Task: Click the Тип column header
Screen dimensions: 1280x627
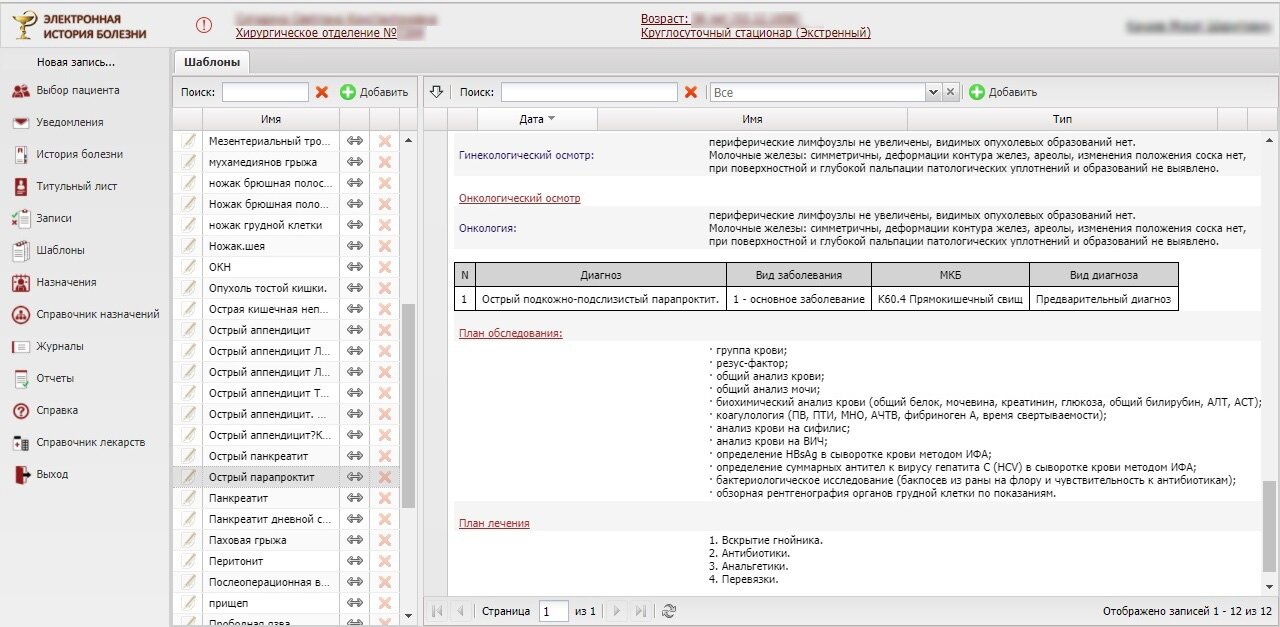Action: pyautogui.click(x=1063, y=119)
